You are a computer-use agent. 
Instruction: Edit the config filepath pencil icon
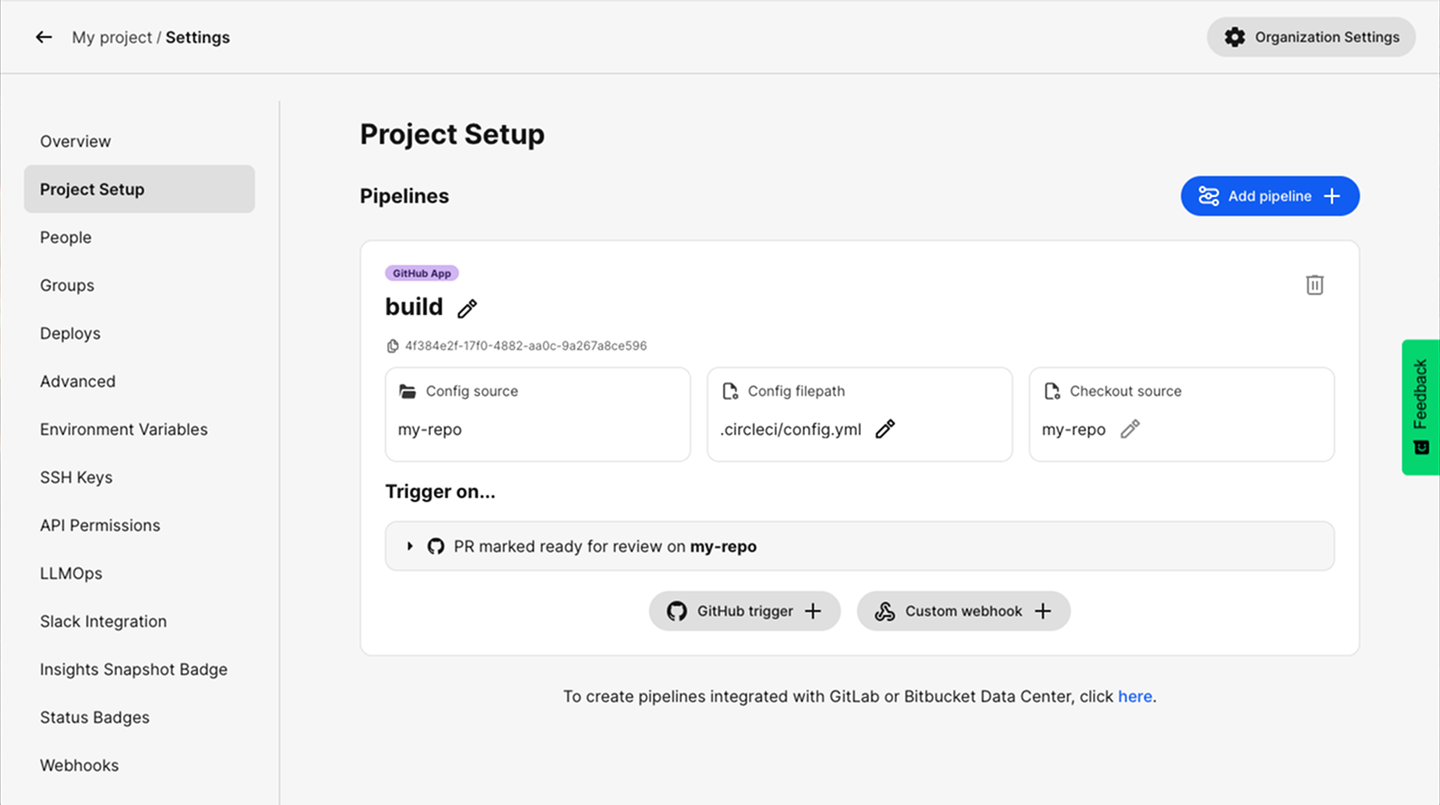click(x=885, y=429)
